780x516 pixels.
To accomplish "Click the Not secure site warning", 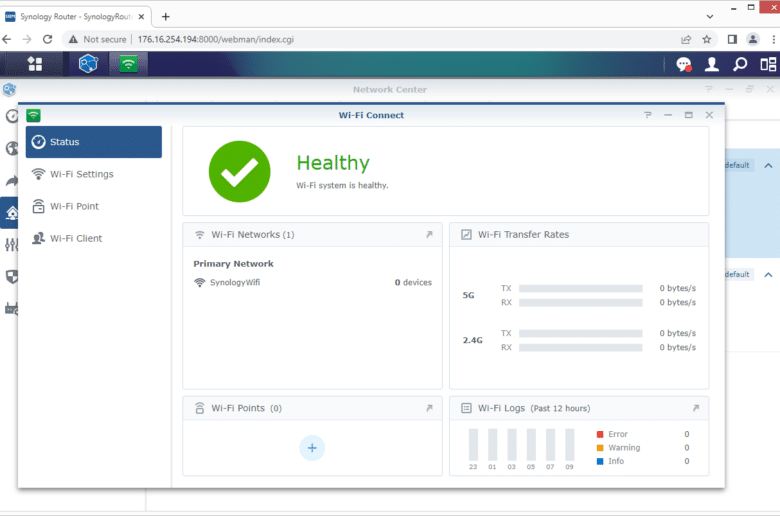I will (x=98, y=39).
